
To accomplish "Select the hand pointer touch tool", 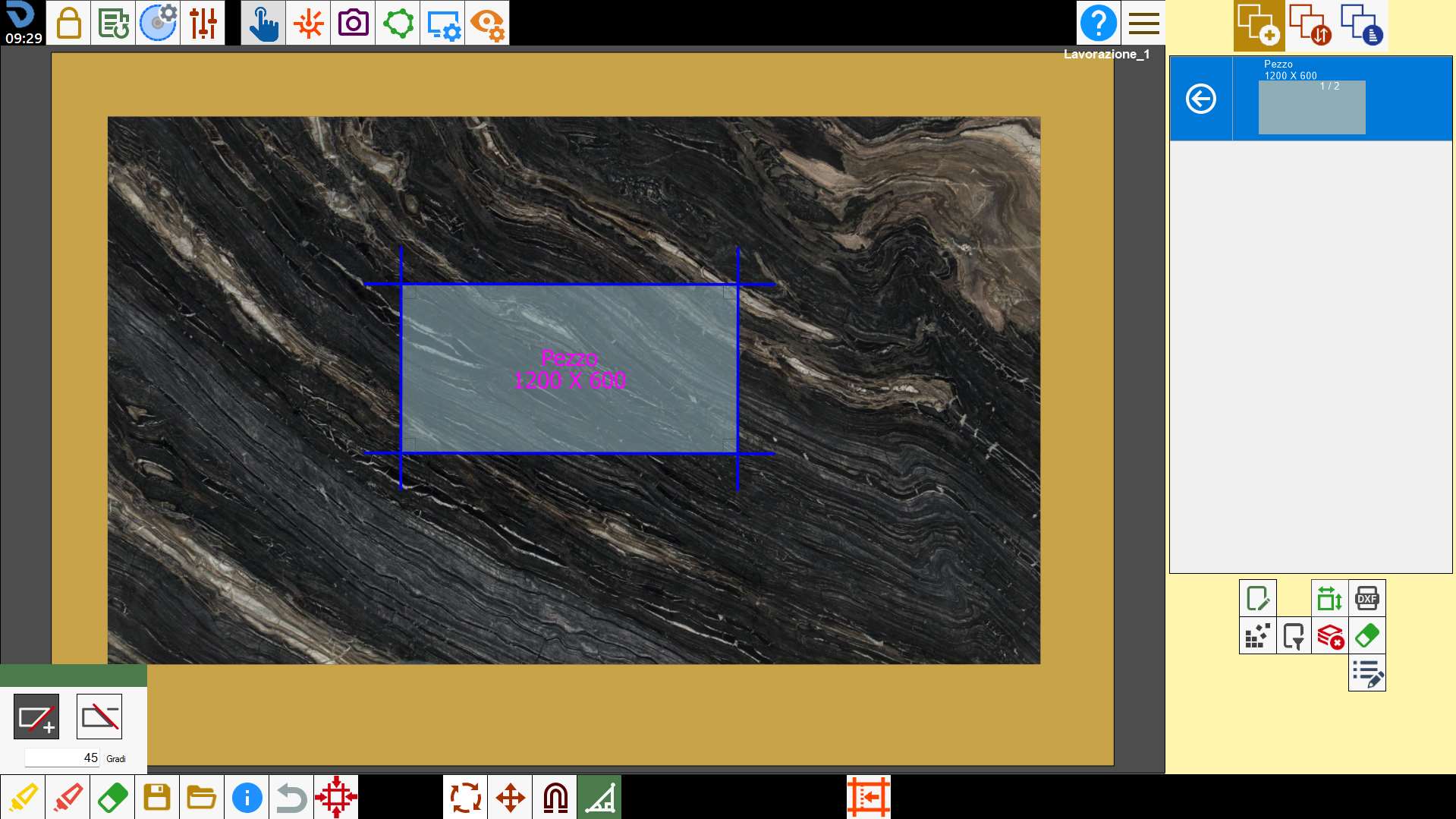I will click(263, 23).
